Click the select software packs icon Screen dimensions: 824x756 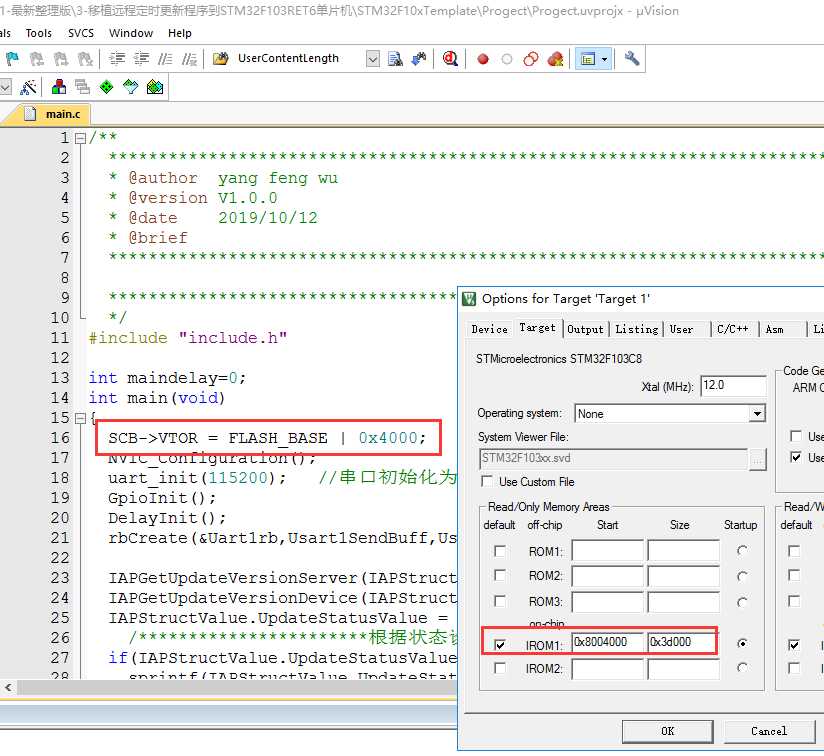(x=130, y=87)
